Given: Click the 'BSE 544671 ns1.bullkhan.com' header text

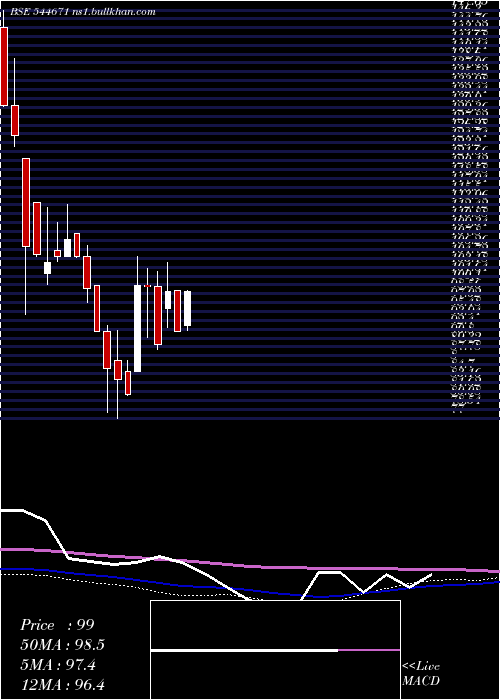Looking at the screenshot, I should pos(83,12).
